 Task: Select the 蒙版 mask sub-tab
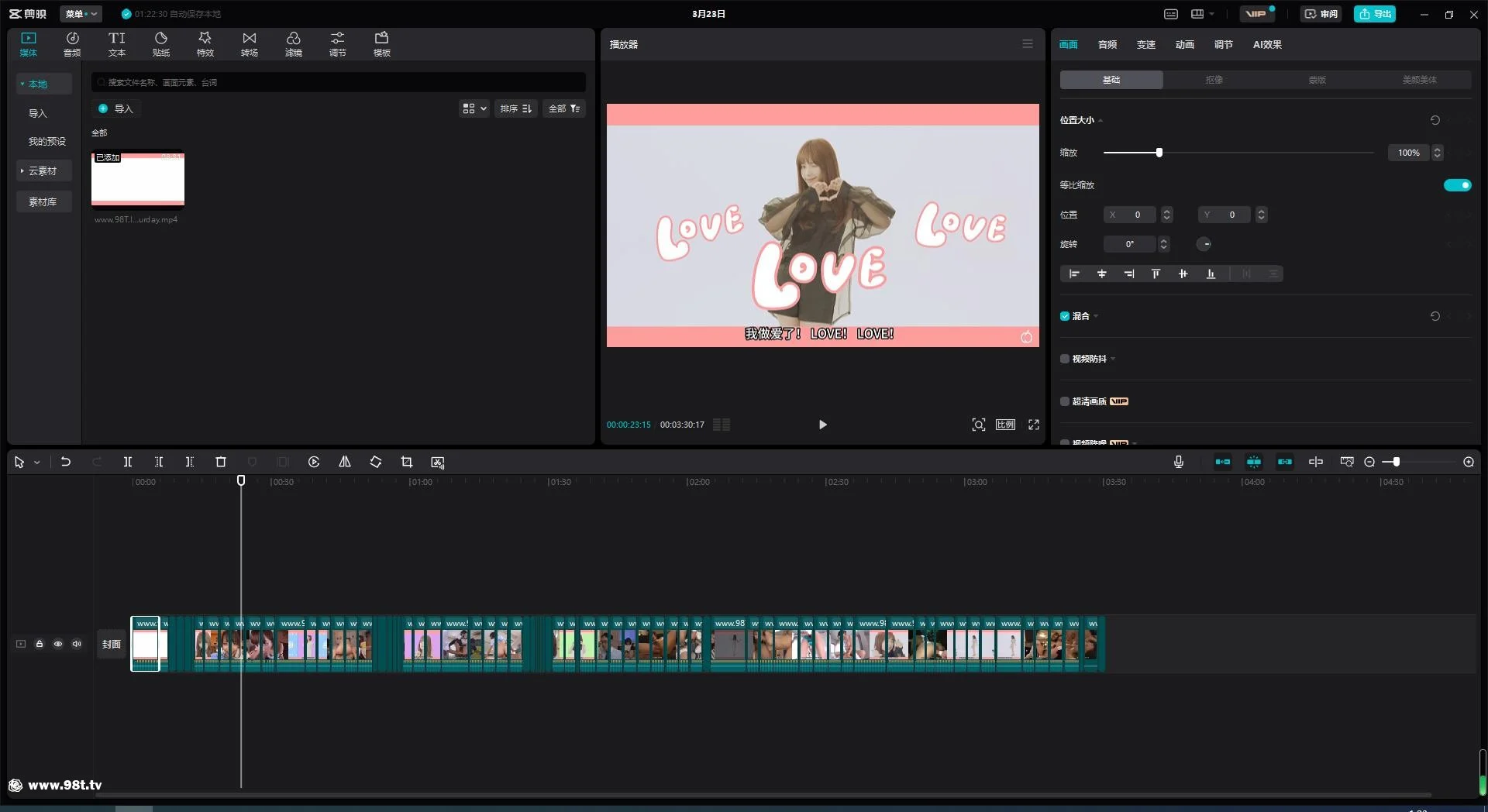point(1317,80)
